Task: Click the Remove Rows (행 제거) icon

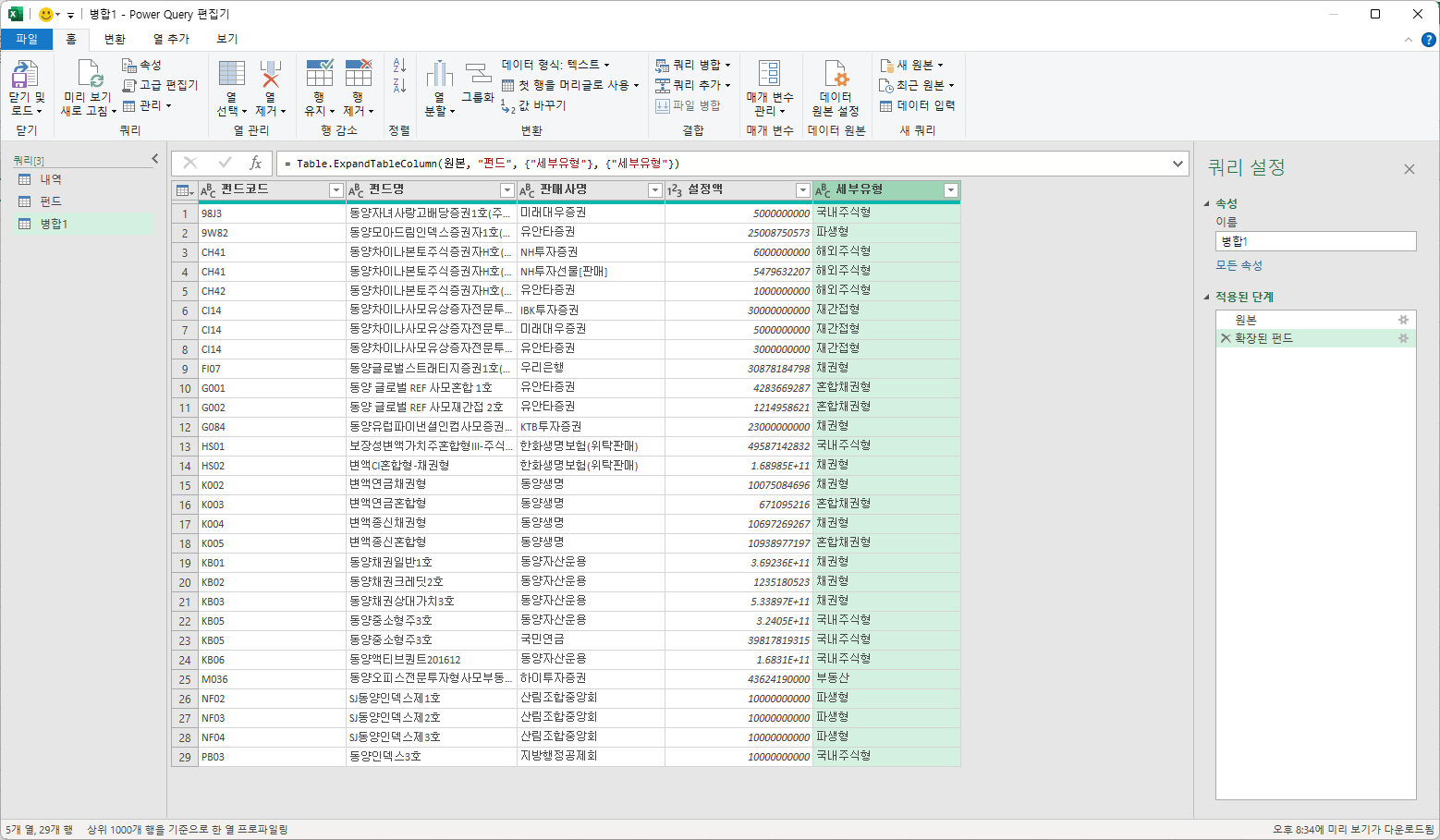Action: (358, 74)
